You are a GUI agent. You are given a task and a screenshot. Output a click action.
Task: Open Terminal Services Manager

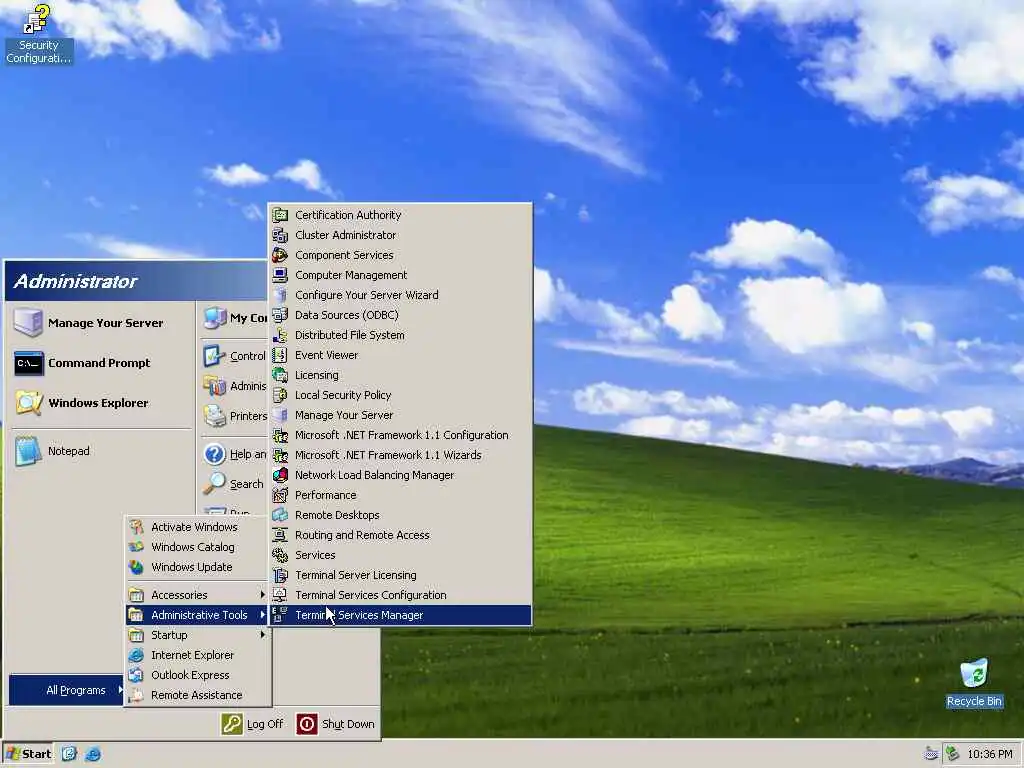400,615
